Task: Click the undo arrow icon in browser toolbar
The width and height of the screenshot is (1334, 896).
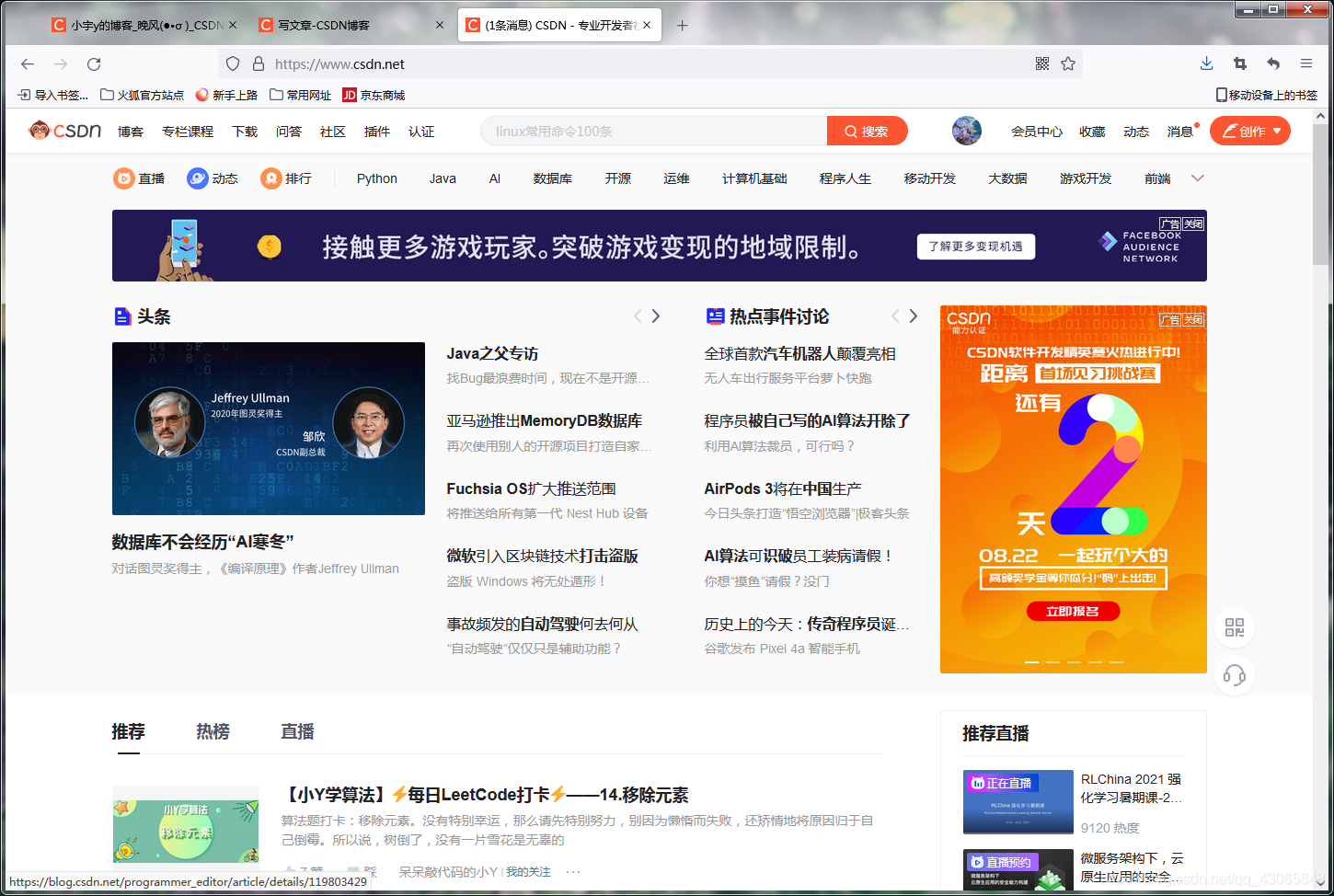Action: 1273,63
